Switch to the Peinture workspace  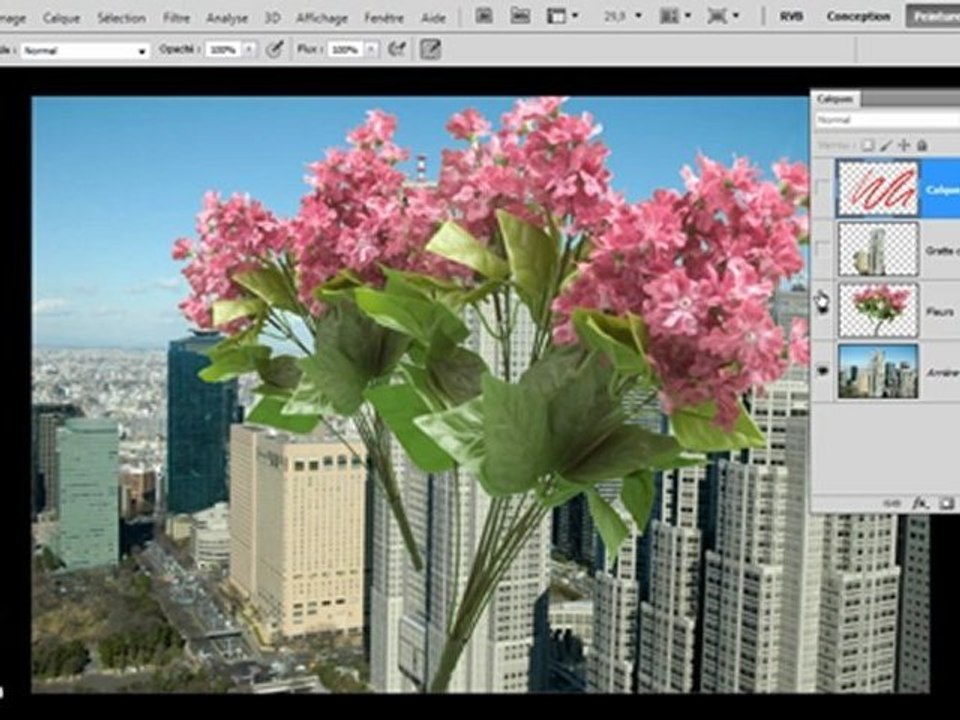[933, 17]
